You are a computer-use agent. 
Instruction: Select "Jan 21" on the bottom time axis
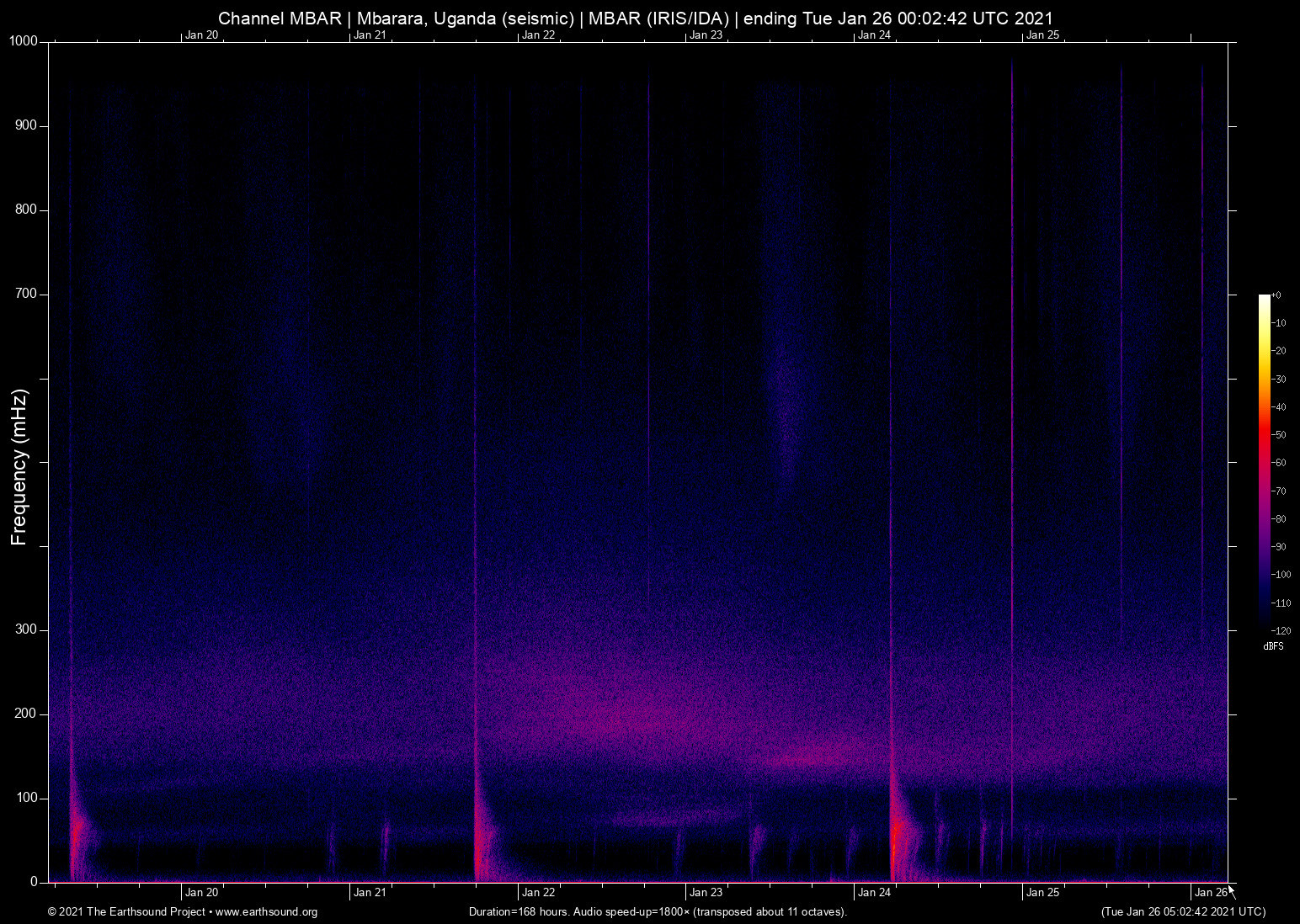(370, 892)
